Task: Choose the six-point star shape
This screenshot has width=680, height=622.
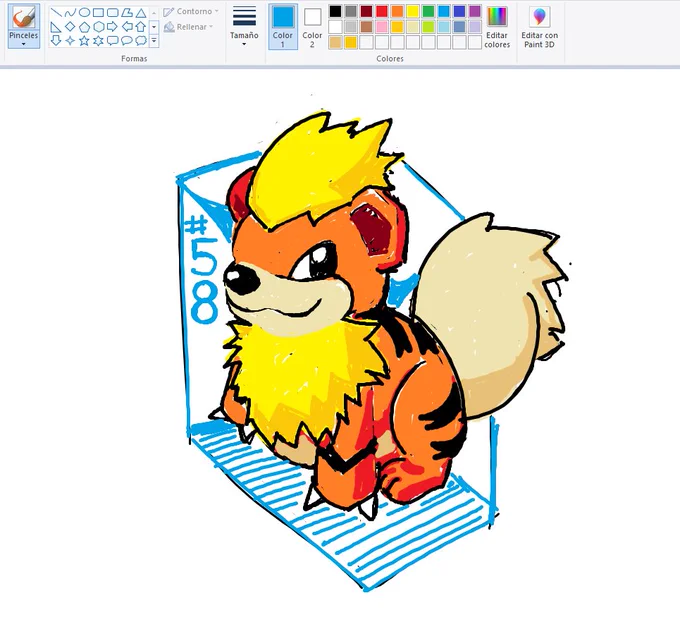Action: (x=98, y=41)
